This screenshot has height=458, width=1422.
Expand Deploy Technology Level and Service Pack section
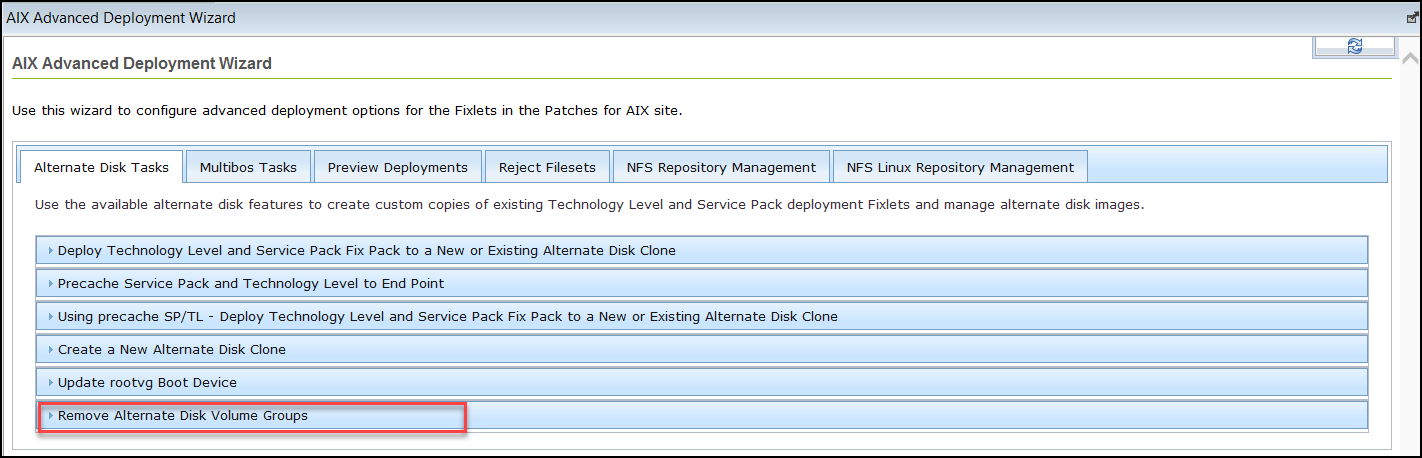pyautogui.click(x=702, y=250)
